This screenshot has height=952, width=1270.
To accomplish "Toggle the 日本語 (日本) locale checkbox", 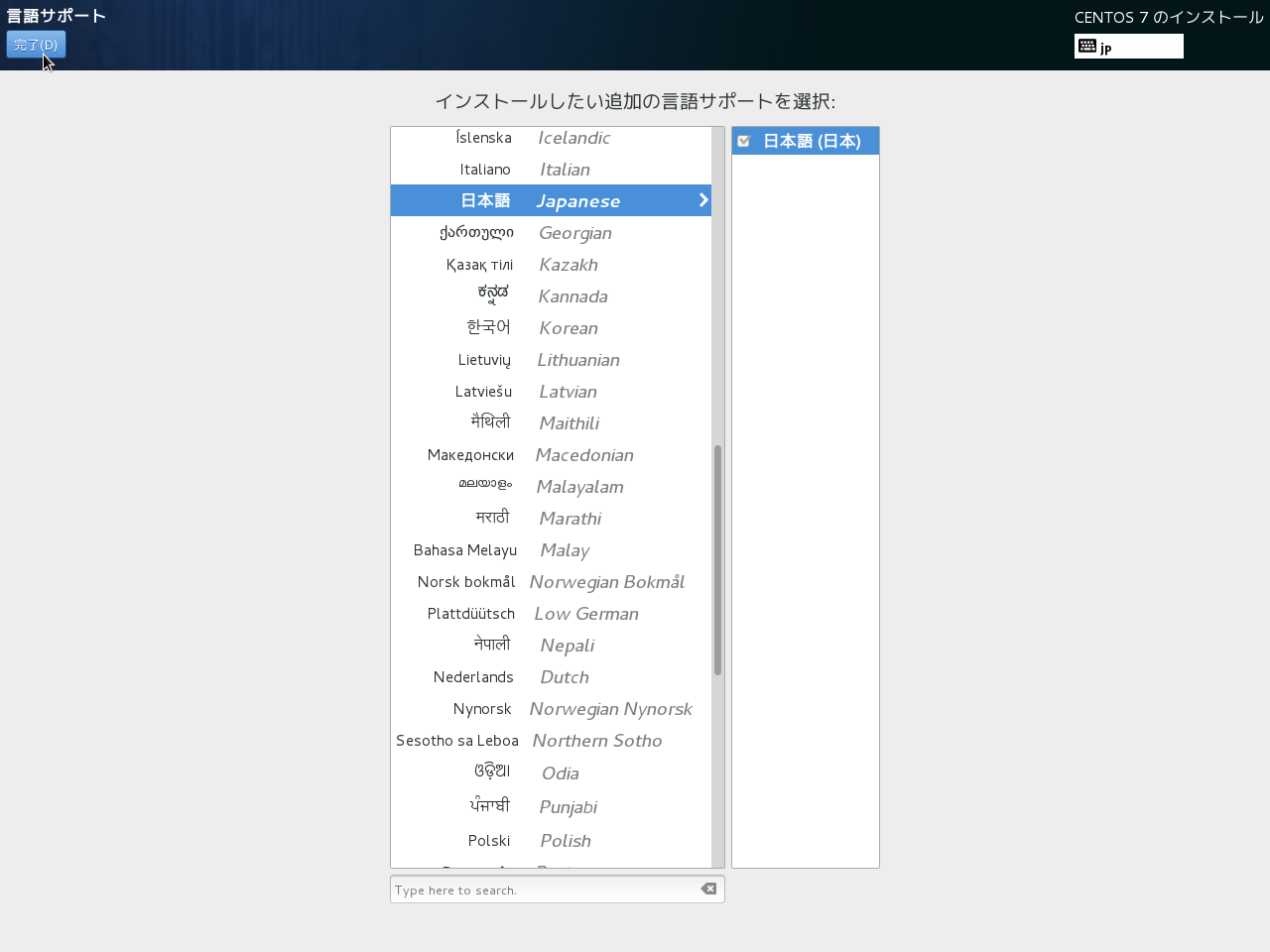I will pyautogui.click(x=744, y=141).
